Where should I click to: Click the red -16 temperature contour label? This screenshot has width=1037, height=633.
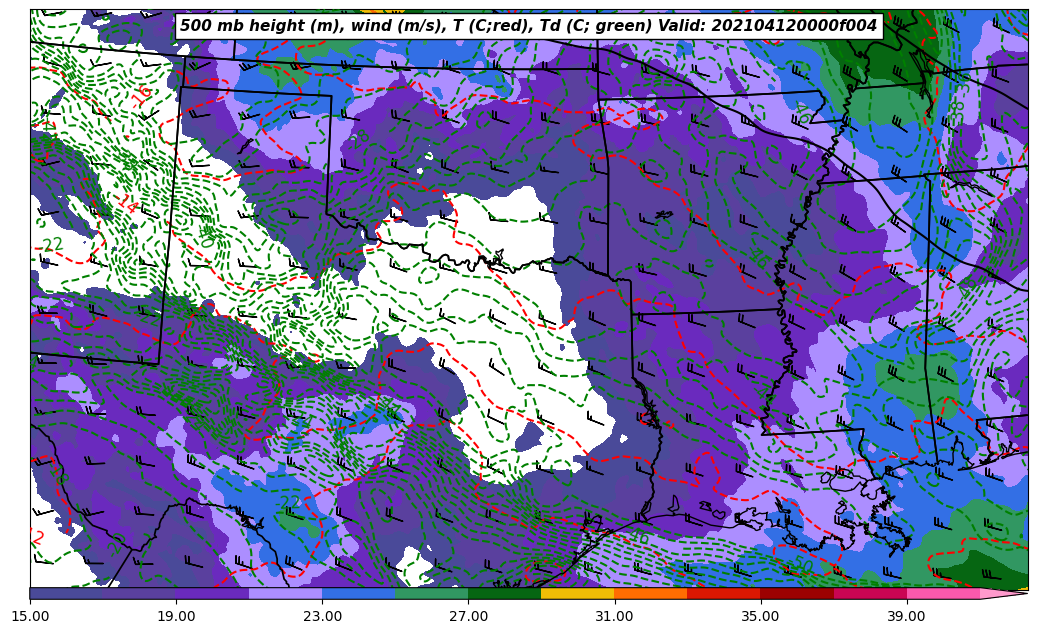coord(142,96)
